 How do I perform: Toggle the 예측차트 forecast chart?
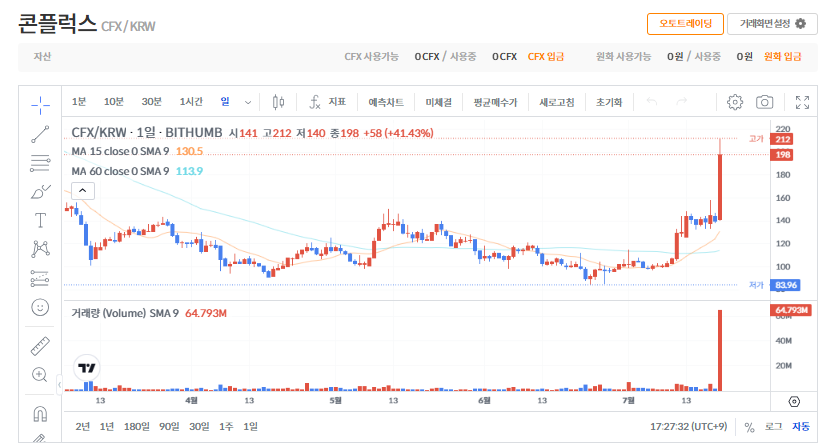tap(386, 103)
